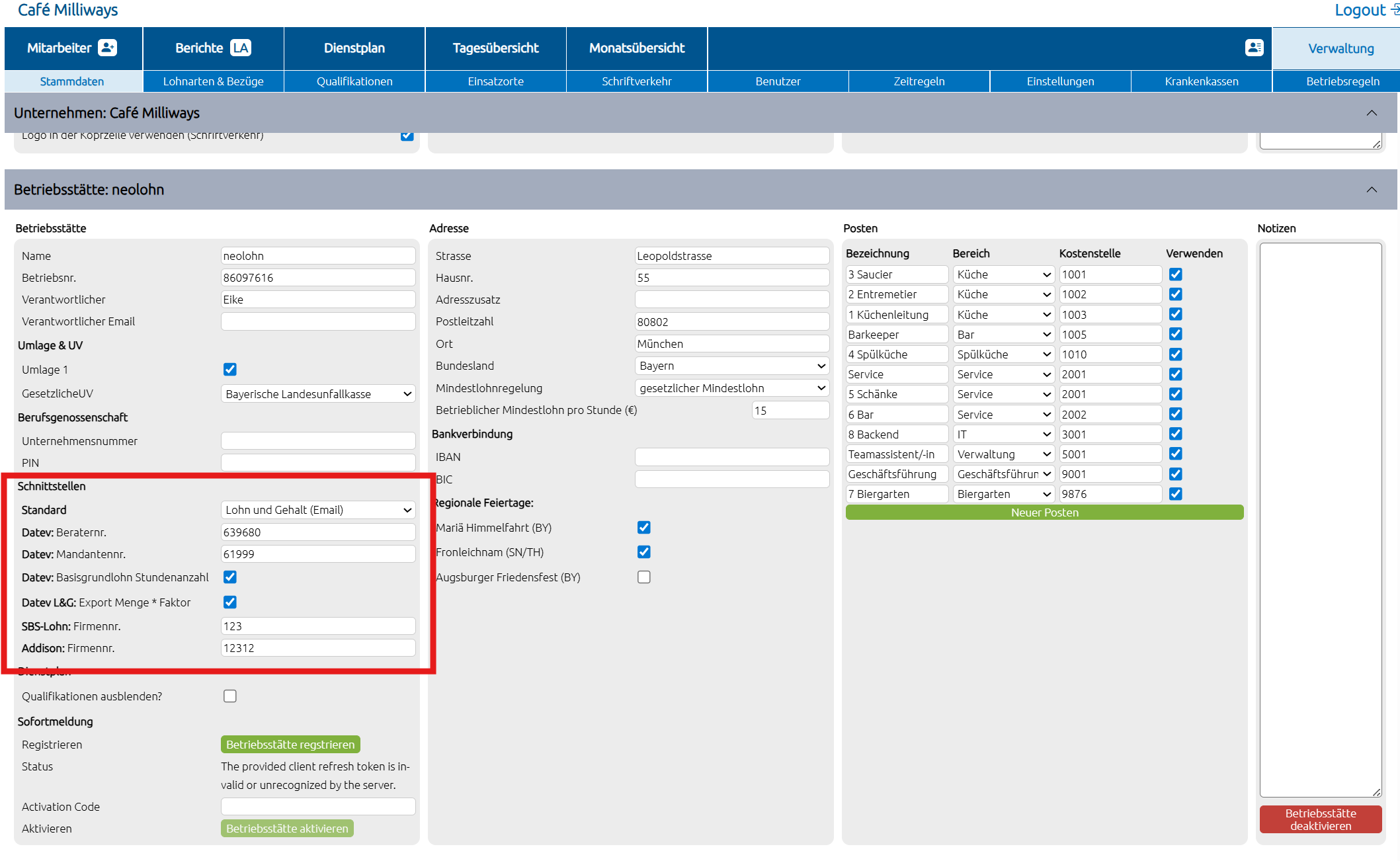Click into the IBAN input field
Screen dimensions: 1400x861
click(732, 457)
